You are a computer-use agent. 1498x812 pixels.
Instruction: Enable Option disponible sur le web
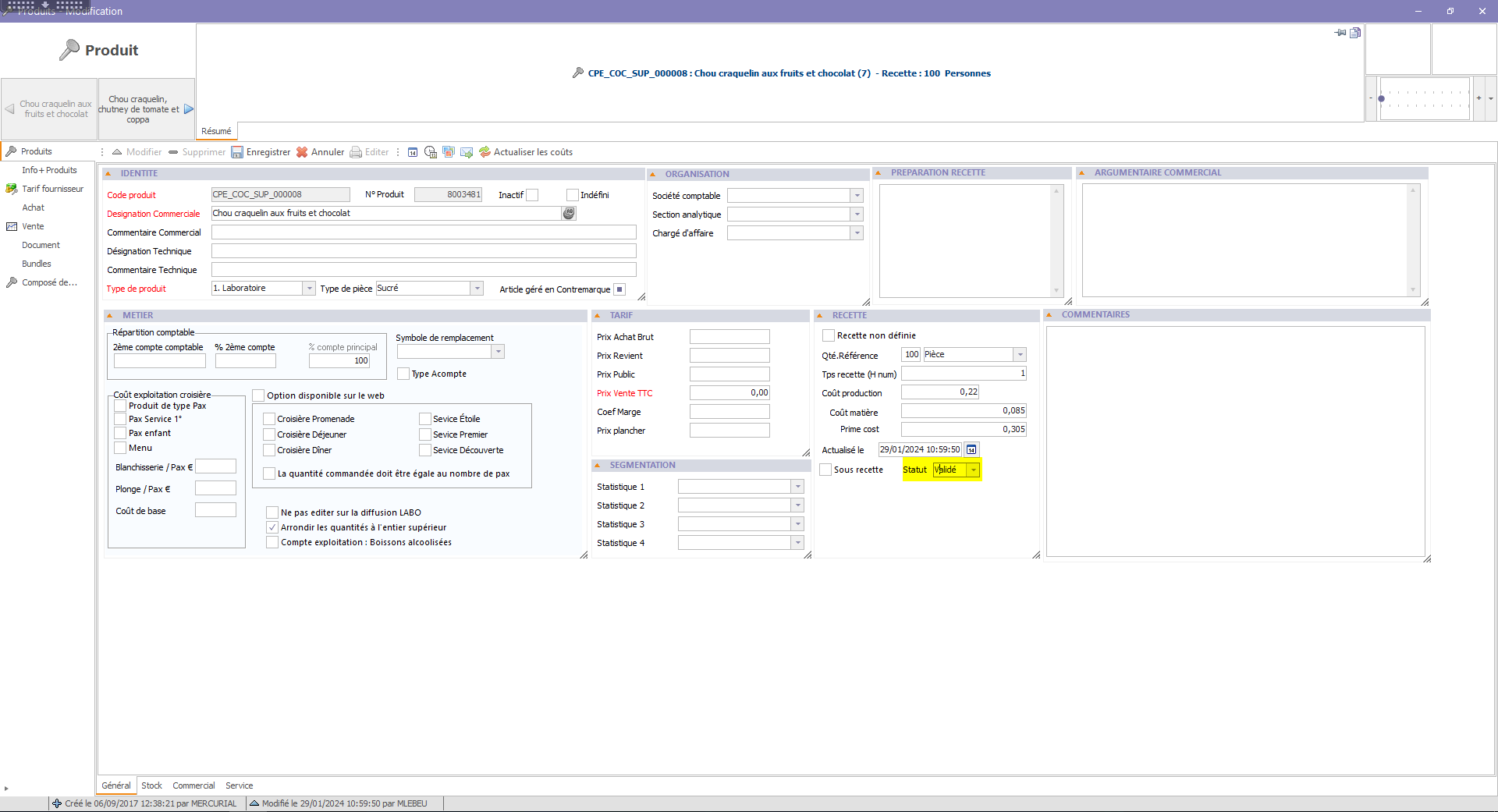coord(258,395)
